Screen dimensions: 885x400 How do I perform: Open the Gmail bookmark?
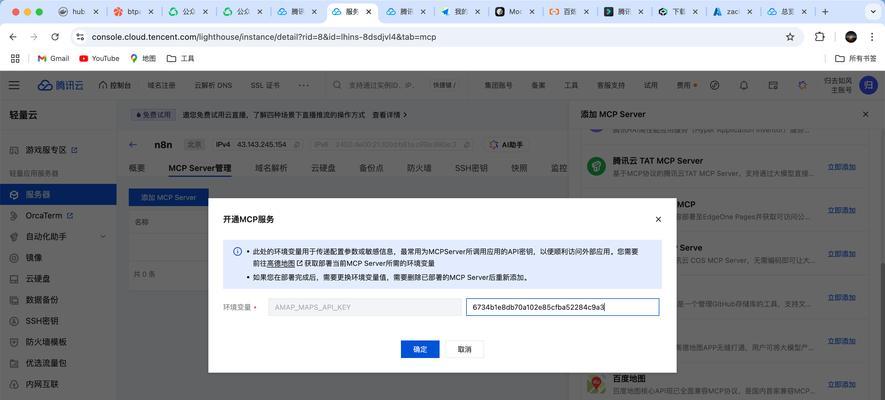click(53, 58)
